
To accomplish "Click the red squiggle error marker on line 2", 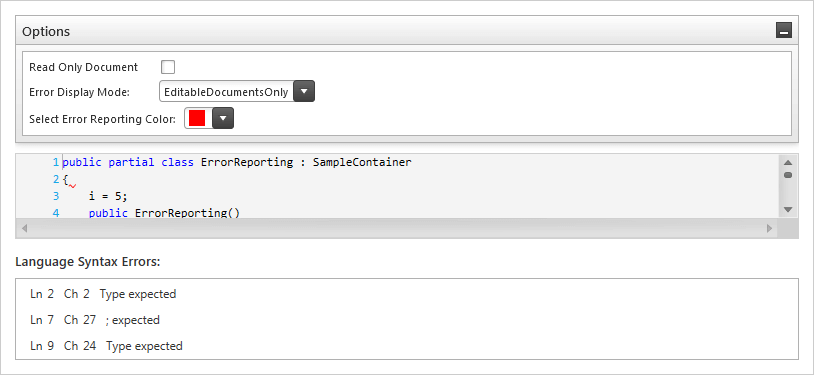I will tap(73, 185).
